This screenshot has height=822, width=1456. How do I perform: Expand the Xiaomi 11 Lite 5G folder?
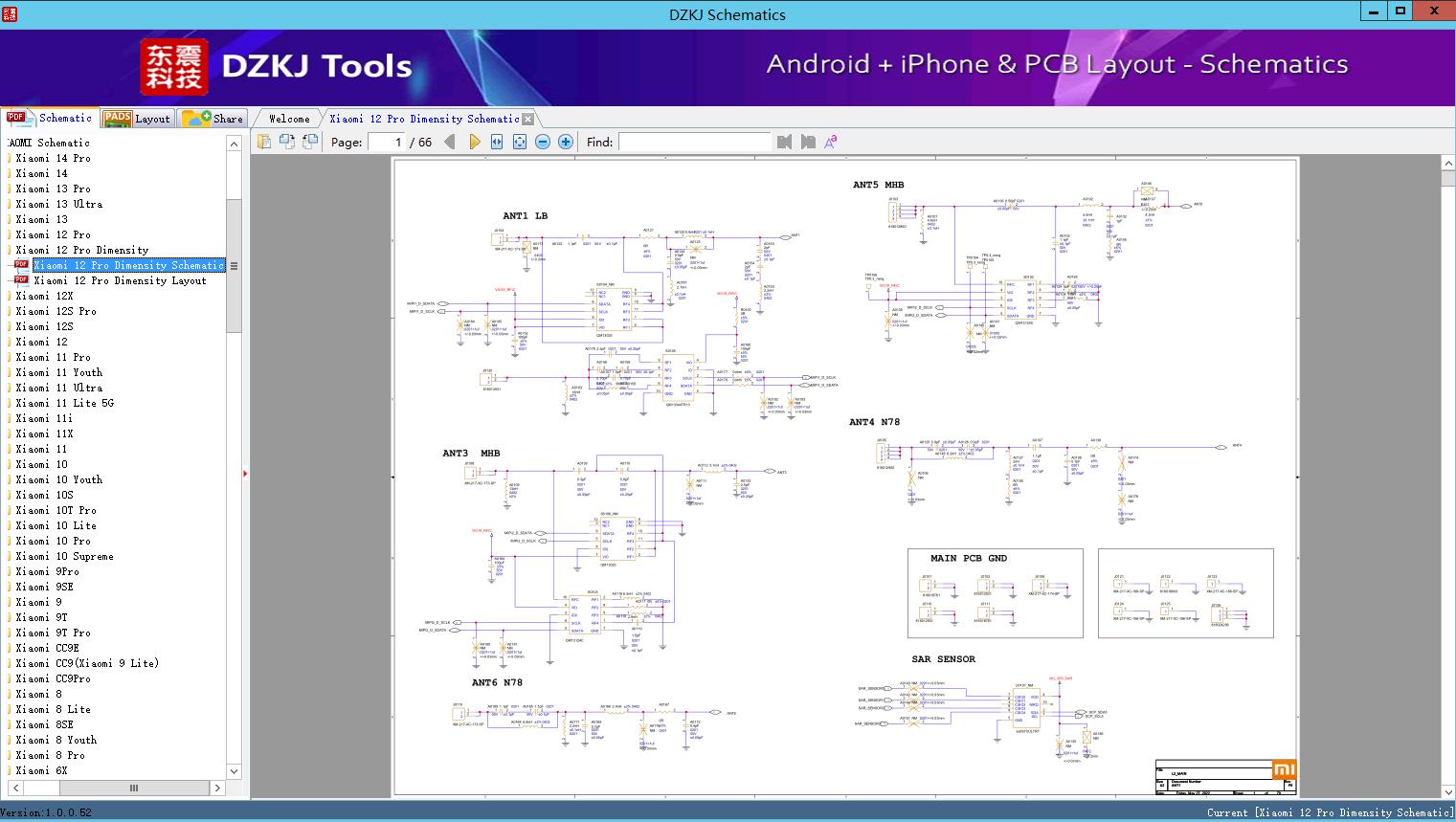click(64, 403)
